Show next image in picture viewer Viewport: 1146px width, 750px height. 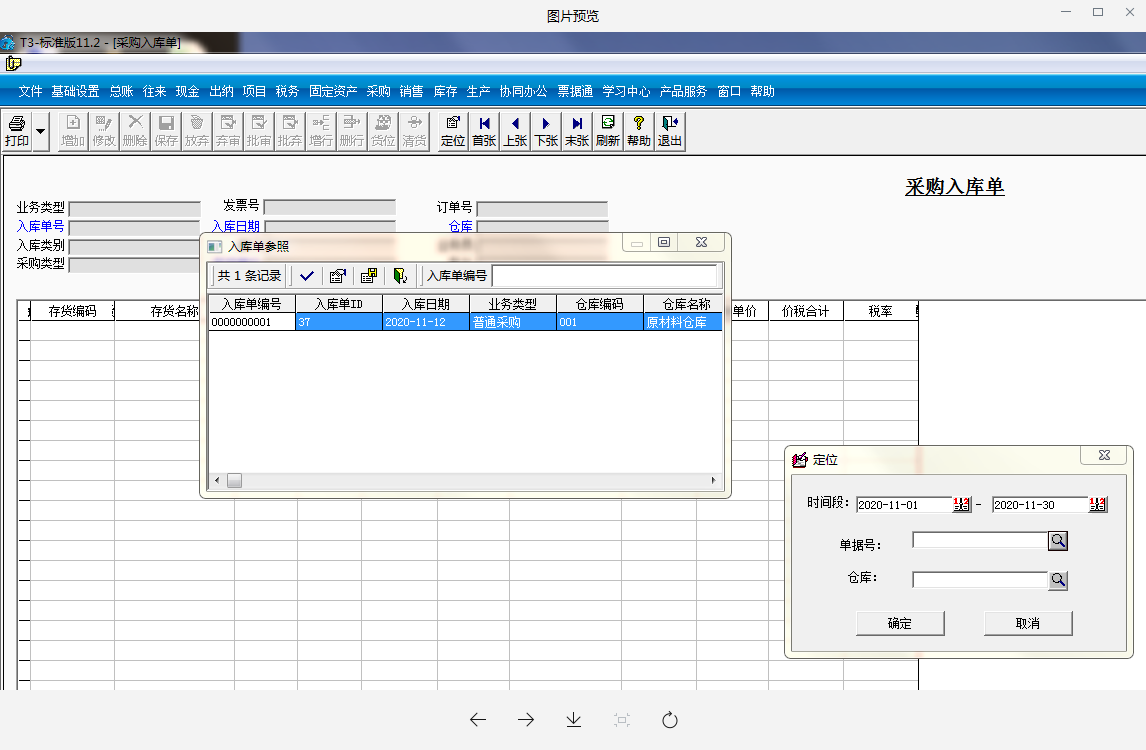pyautogui.click(x=525, y=720)
